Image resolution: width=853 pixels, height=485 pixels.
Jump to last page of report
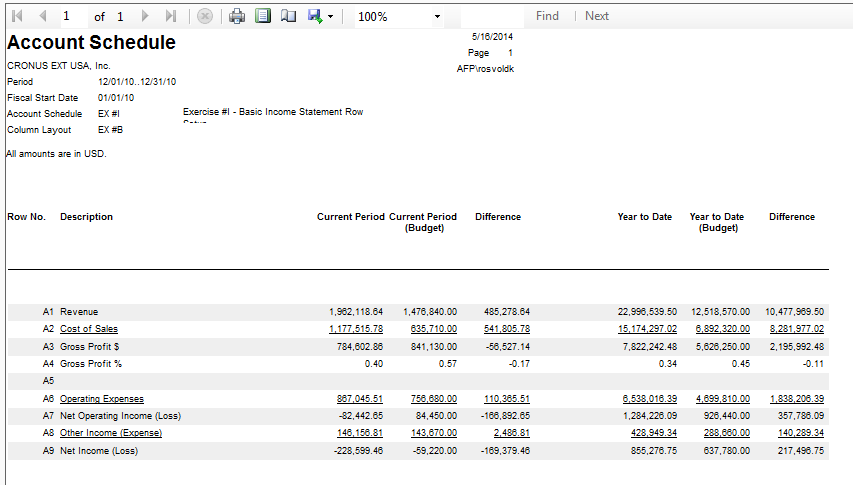(171, 16)
